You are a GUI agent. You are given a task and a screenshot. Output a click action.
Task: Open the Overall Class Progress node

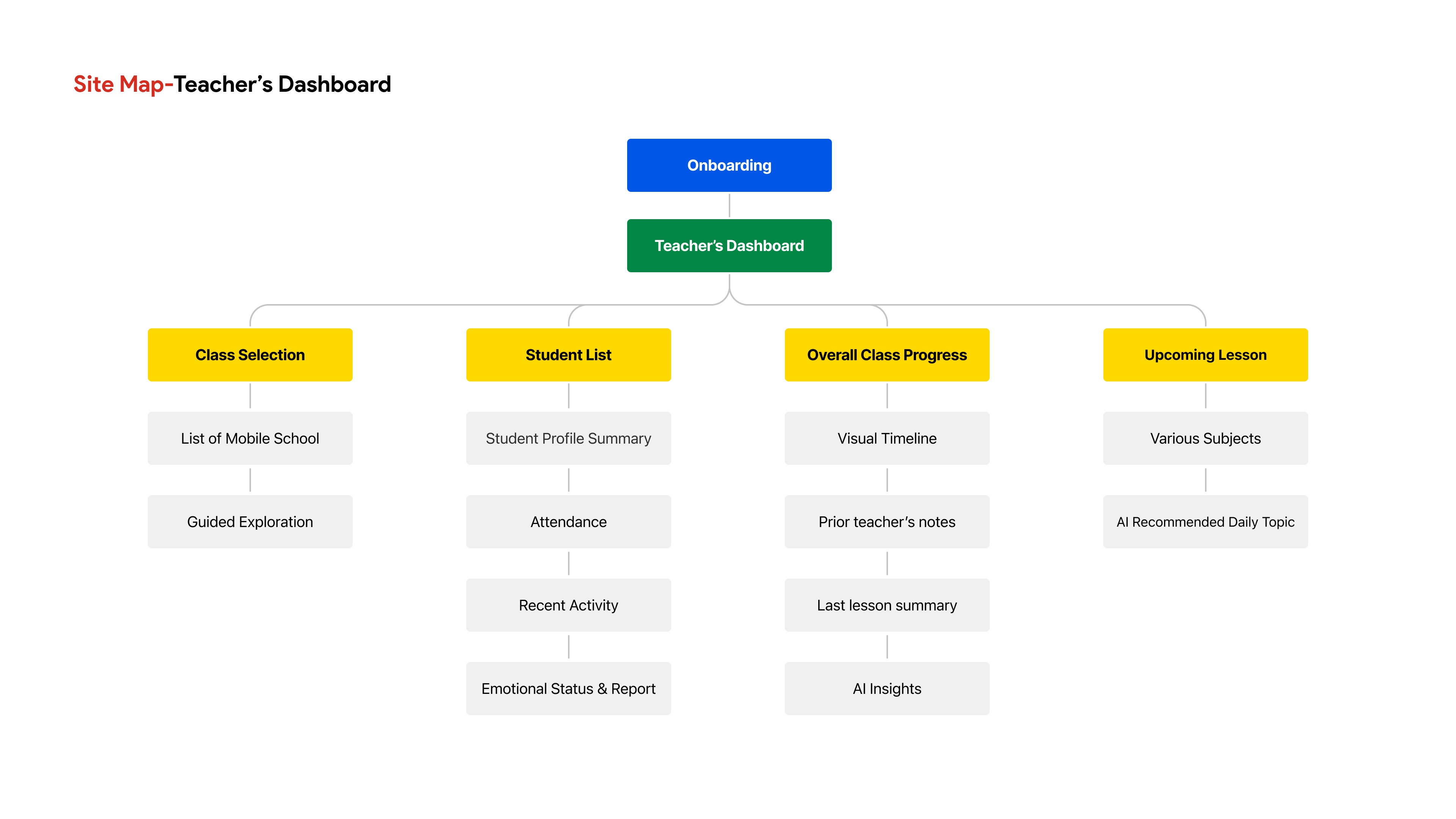tap(887, 355)
